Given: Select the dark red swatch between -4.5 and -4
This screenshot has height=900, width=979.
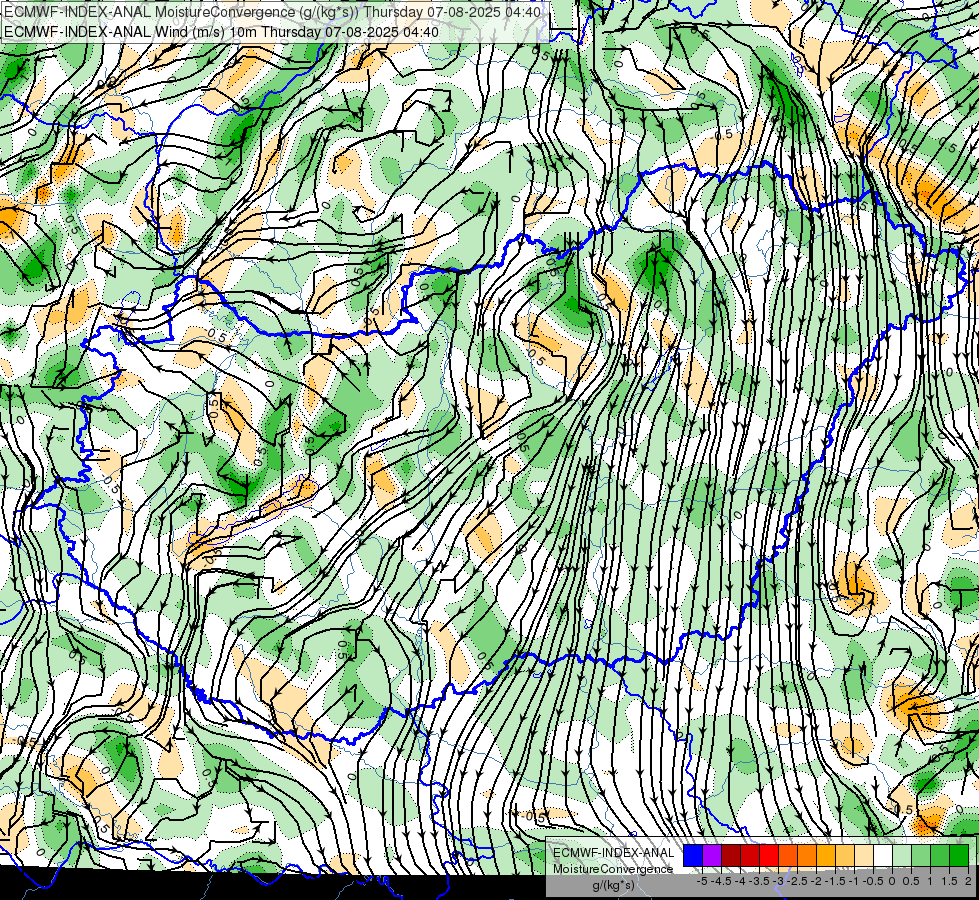Looking at the screenshot, I should tap(731, 856).
